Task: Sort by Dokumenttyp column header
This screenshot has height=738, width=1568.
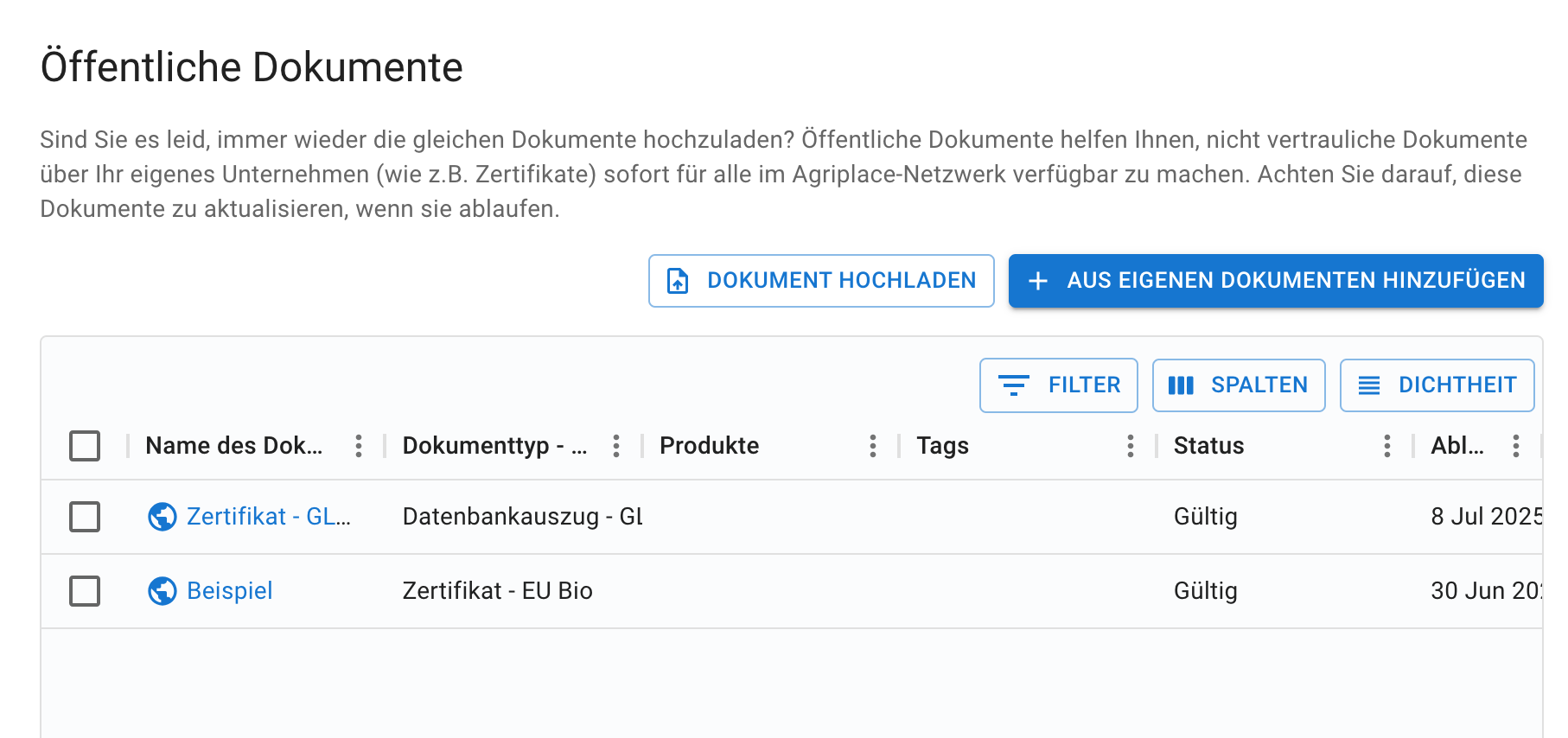Action: click(494, 446)
